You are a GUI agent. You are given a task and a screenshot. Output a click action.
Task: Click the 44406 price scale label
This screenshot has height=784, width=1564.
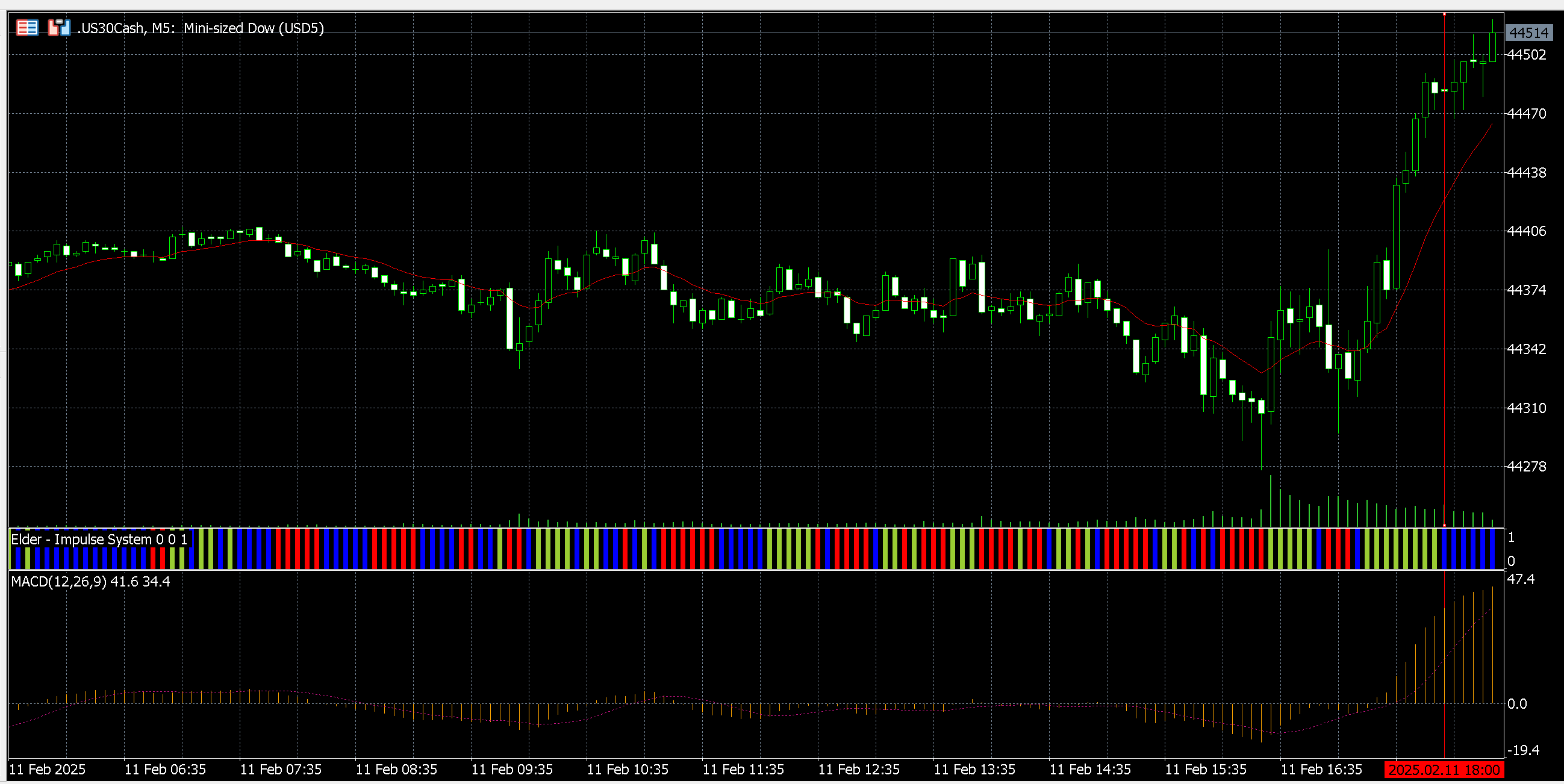coord(1526,231)
